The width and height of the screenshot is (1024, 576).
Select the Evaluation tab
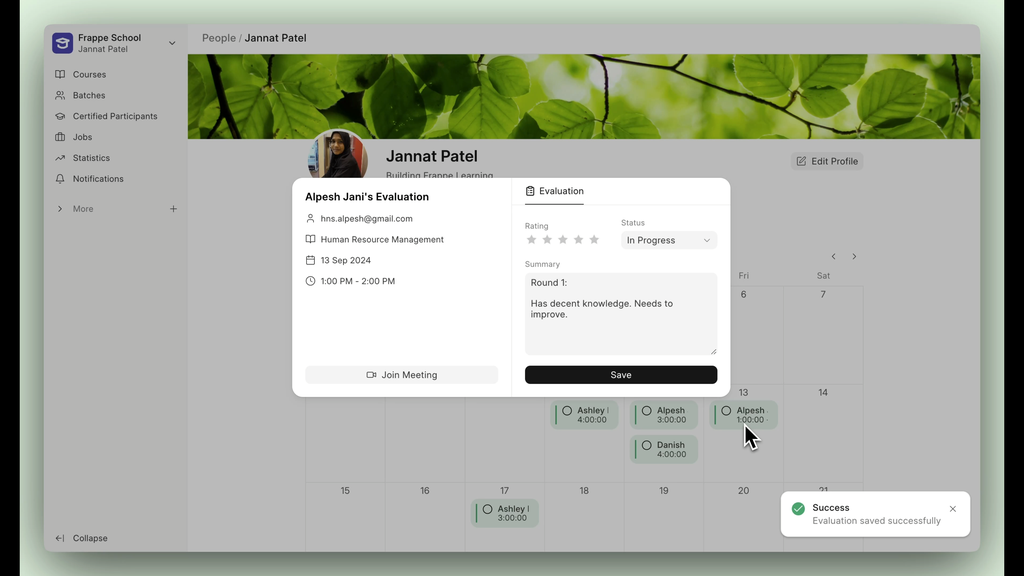click(554, 191)
